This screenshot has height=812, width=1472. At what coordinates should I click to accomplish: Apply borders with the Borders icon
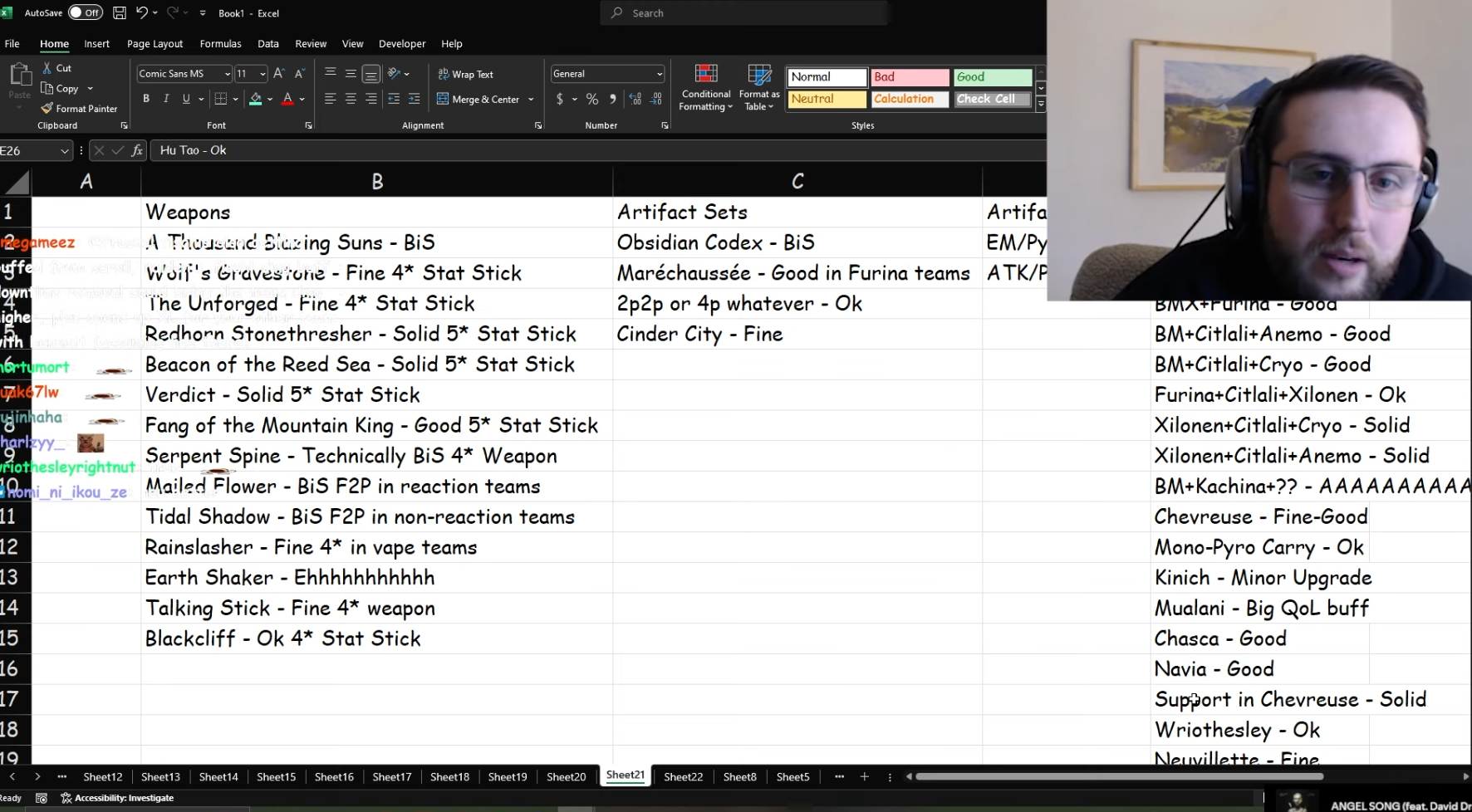(221, 99)
